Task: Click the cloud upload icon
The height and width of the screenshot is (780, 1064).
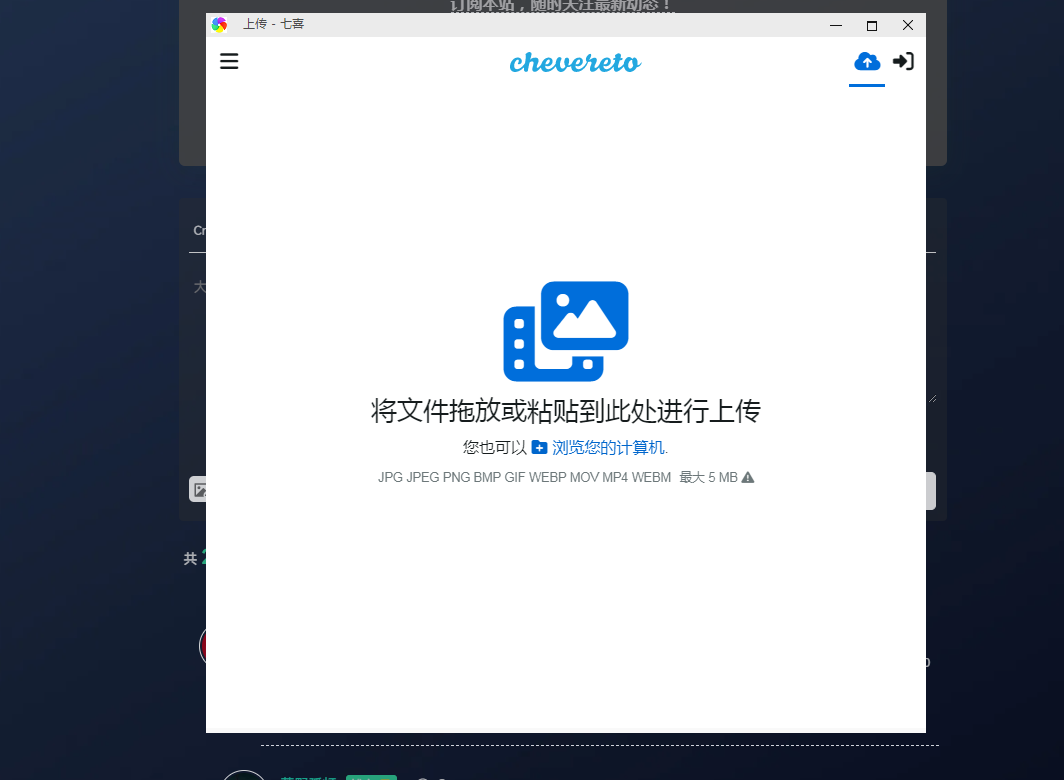Action: tap(867, 62)
